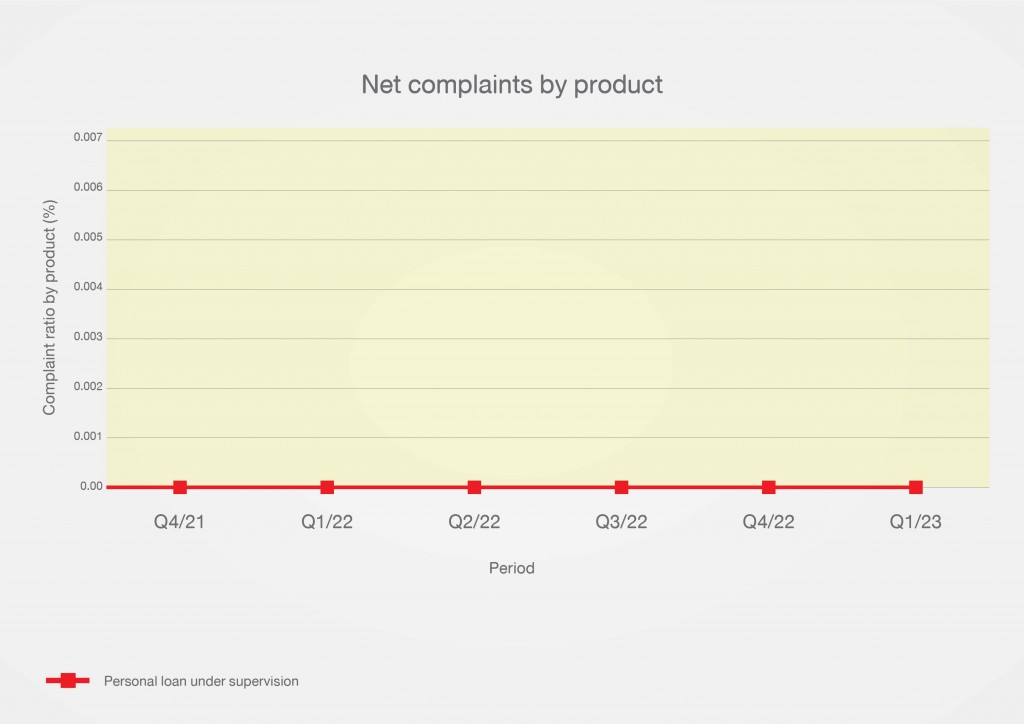This screenshot has width=1024, height=724.
Task: Select the Q3/22 axis label
Action: pyautogui.click(x=621, y=523)
